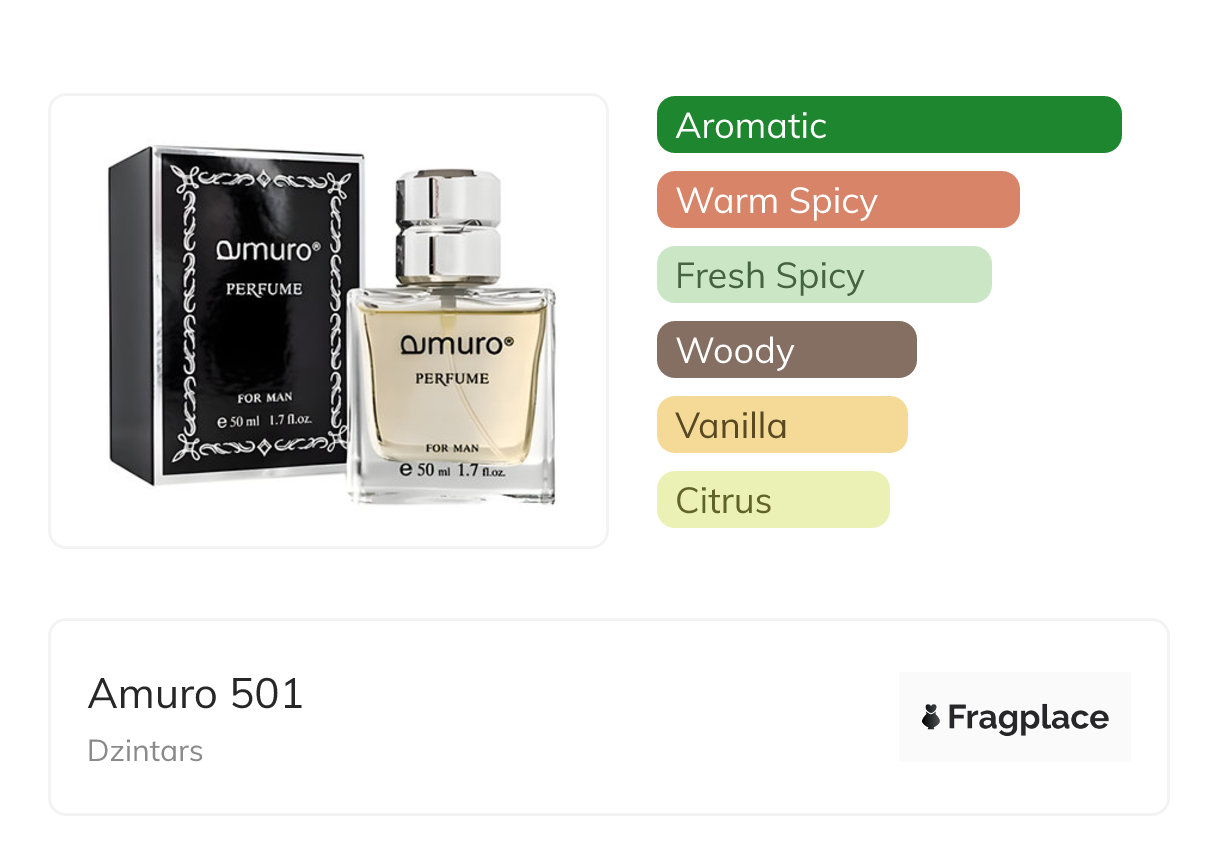1218x864 pixels.
Task: Pick the Vanilla accord bar
Action: (x=782, y=425)
